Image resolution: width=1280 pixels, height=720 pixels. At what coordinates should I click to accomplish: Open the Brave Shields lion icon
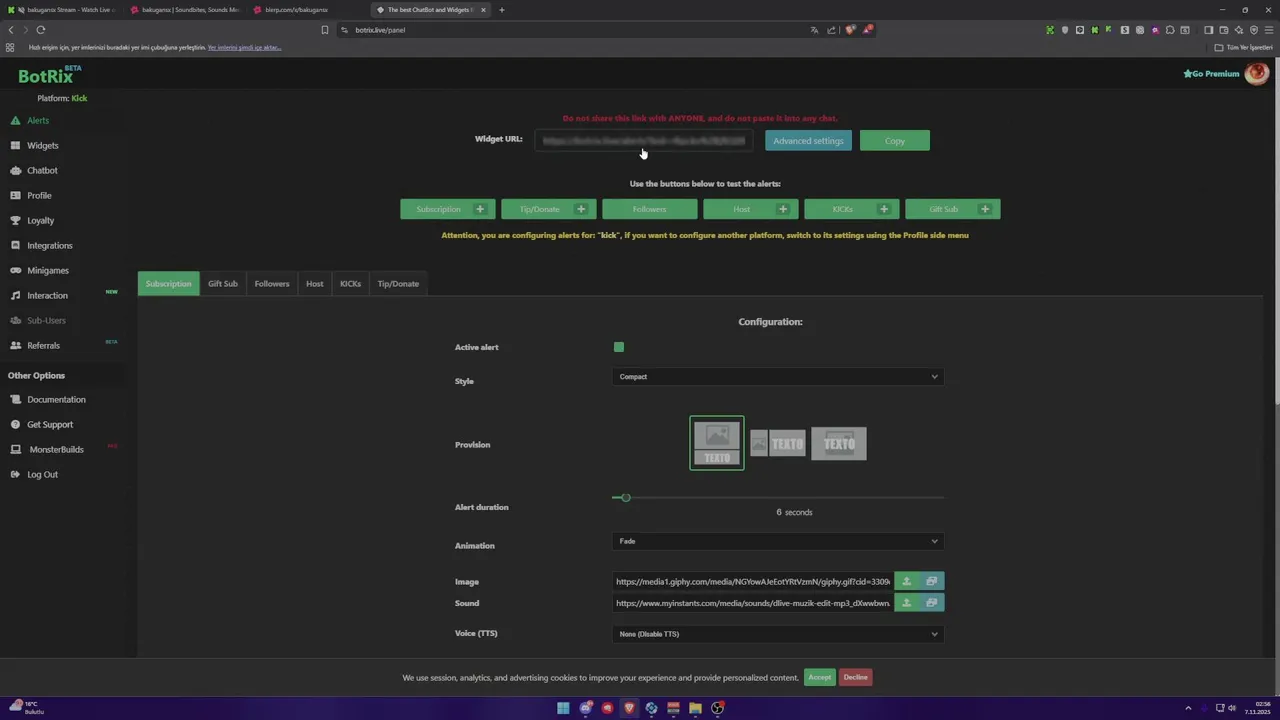[x=850, y=30]
